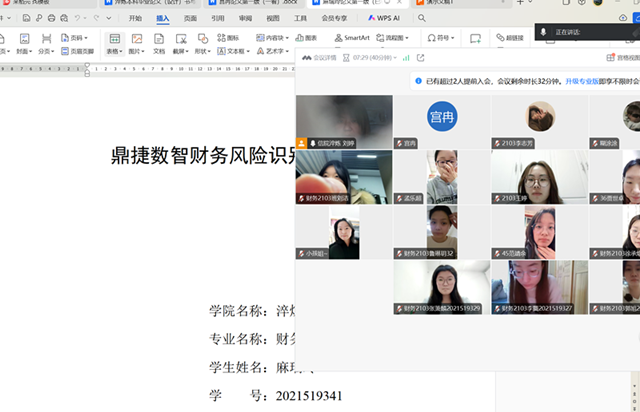Expand the quick access toolbar customize chevron

tap(109, 18)
